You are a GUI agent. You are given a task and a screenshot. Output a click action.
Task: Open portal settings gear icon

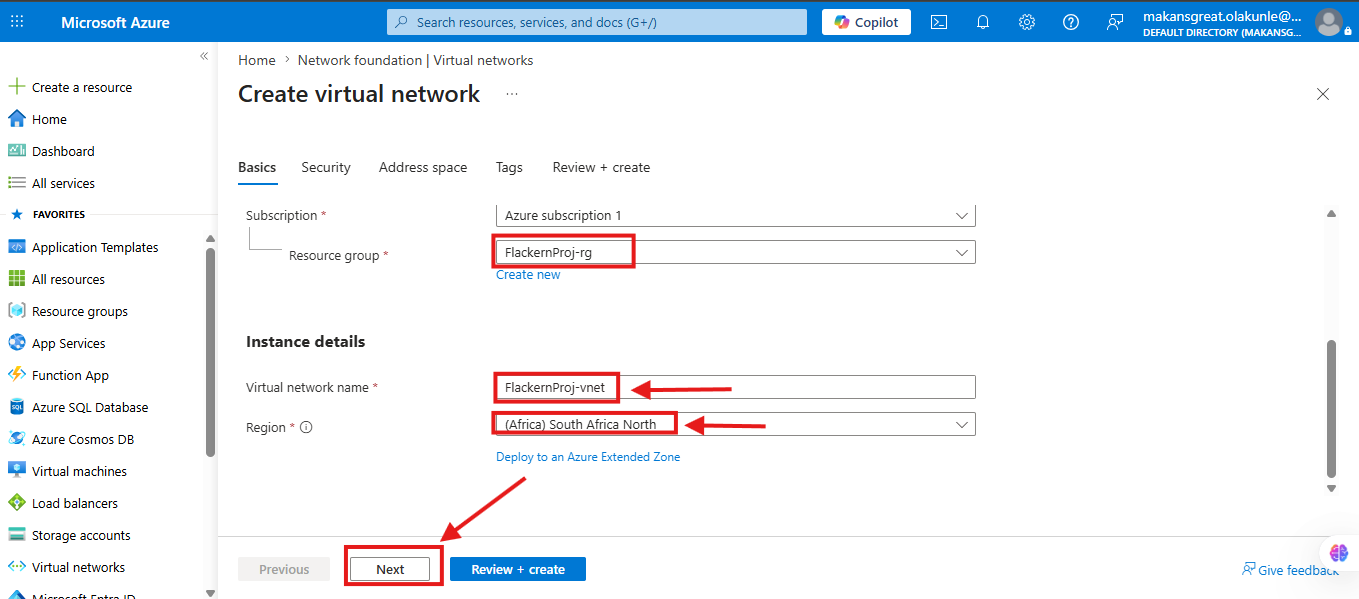point(1027,22)
